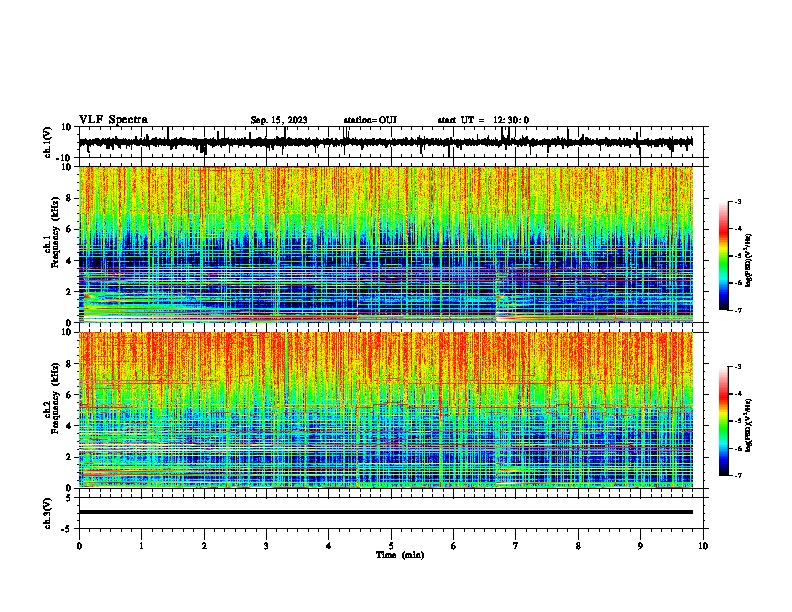Image resolution: width=792 pixels, height=612 pixels.
Task: Click the "8" tick on the Time axis
Action: tap(578, 546)
